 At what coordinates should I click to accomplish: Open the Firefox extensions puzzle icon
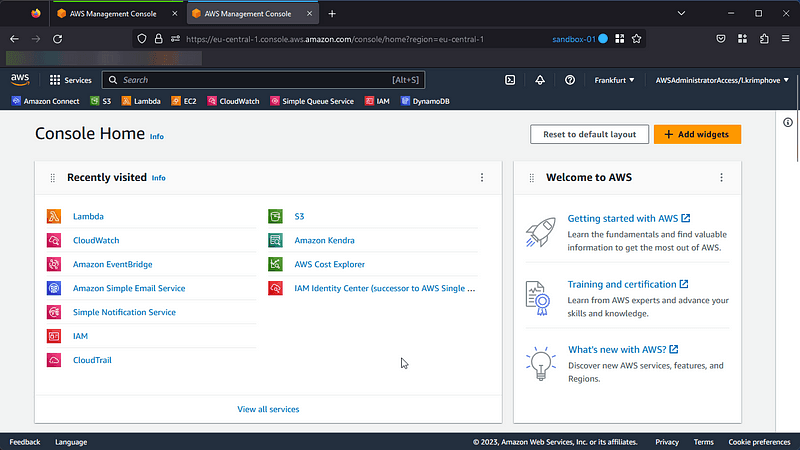pos(764,39)
